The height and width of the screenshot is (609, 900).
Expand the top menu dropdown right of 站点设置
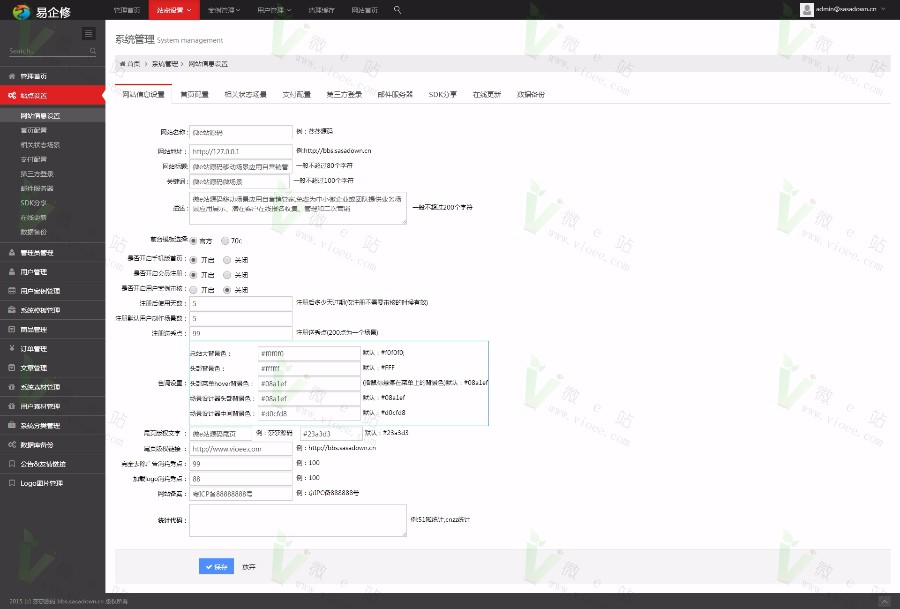coord(224,10)
